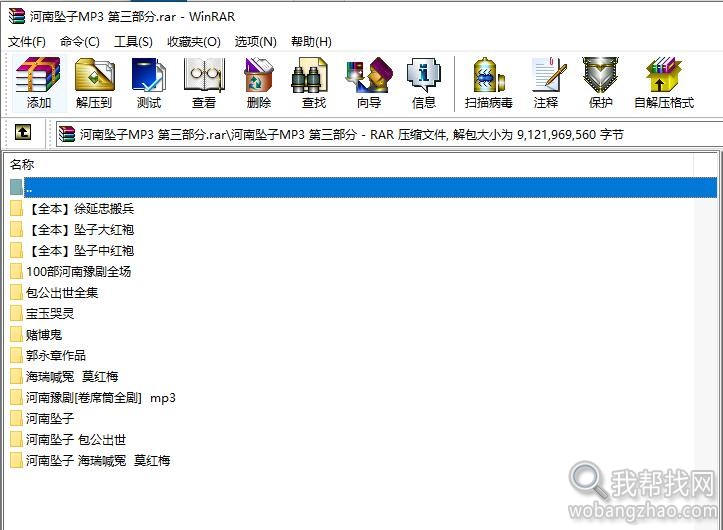Open the 命令(C) menu
This screenshot has width=723, height=530.
click(80, 42)
